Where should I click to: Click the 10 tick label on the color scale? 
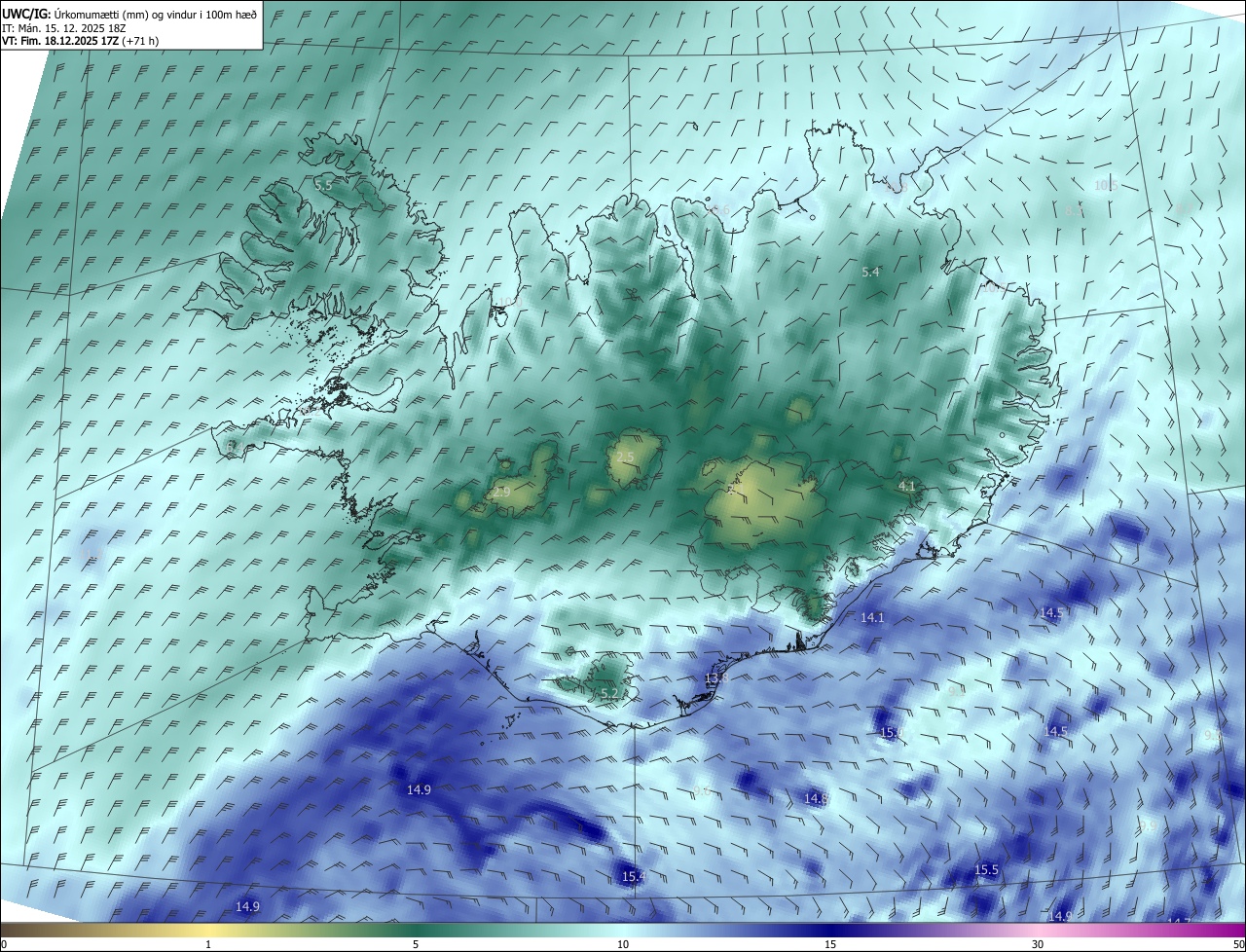[x=623, y=944]
